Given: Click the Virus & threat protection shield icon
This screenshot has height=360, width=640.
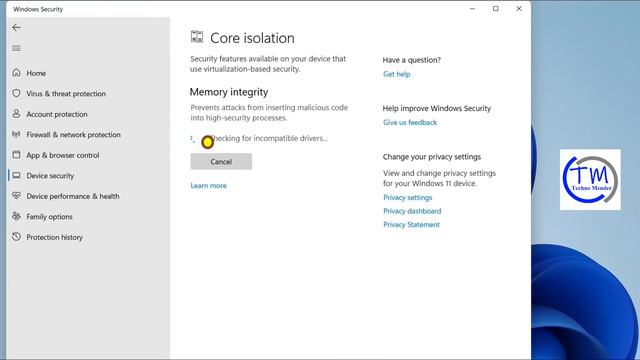Looking at the screenshot, I should point(16,93).
